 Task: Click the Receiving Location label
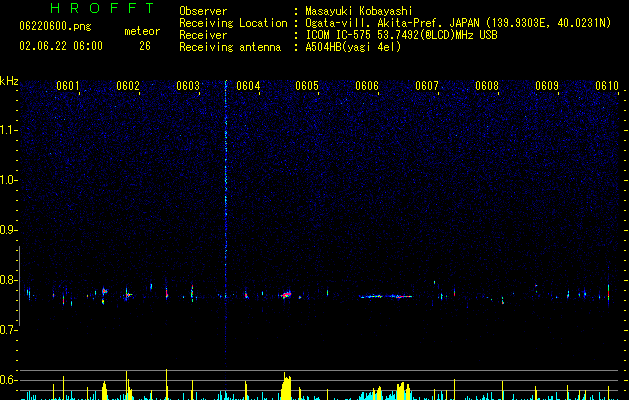pos(233,23)
